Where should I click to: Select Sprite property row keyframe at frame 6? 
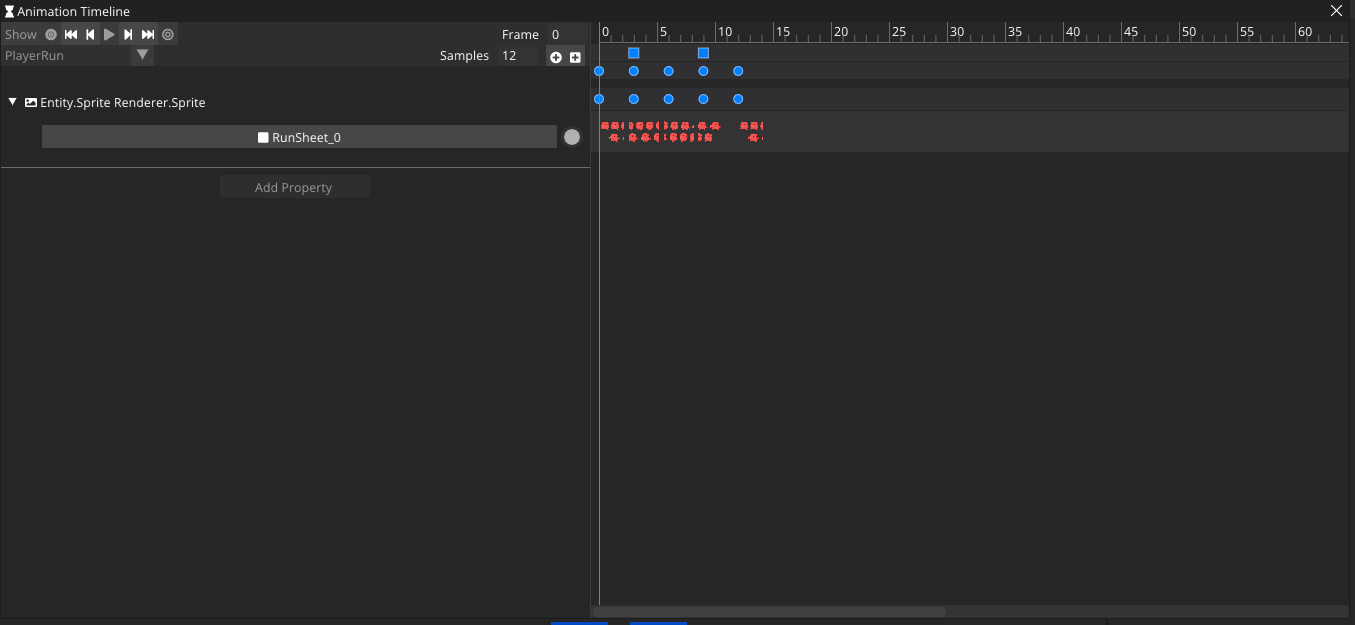coord(669,99)
